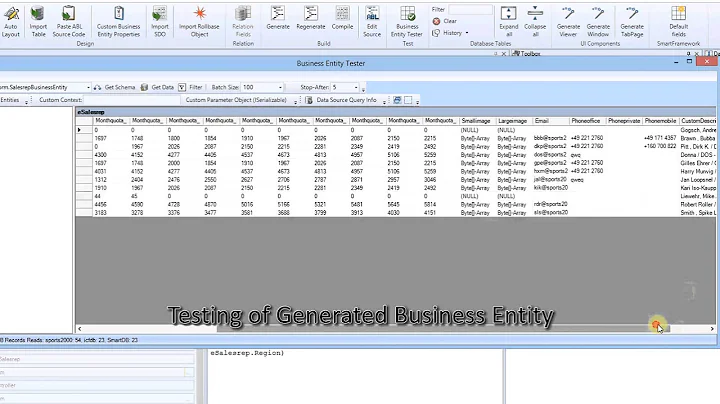Open toolbar overflow after Stop-After
The height and width of the screenshot is (404, 720).
(363, 88)
